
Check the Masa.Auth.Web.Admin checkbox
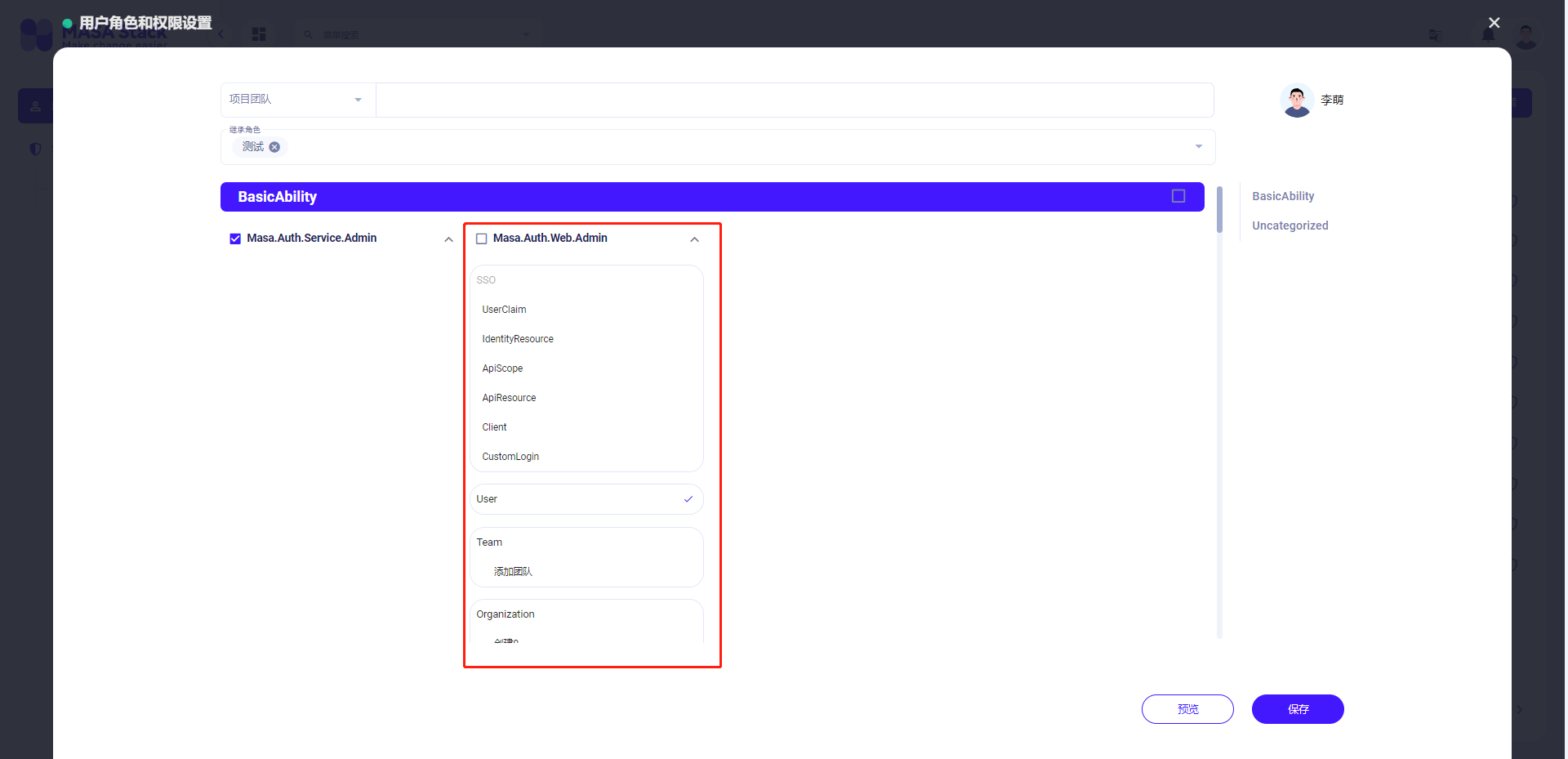(482, 239)
